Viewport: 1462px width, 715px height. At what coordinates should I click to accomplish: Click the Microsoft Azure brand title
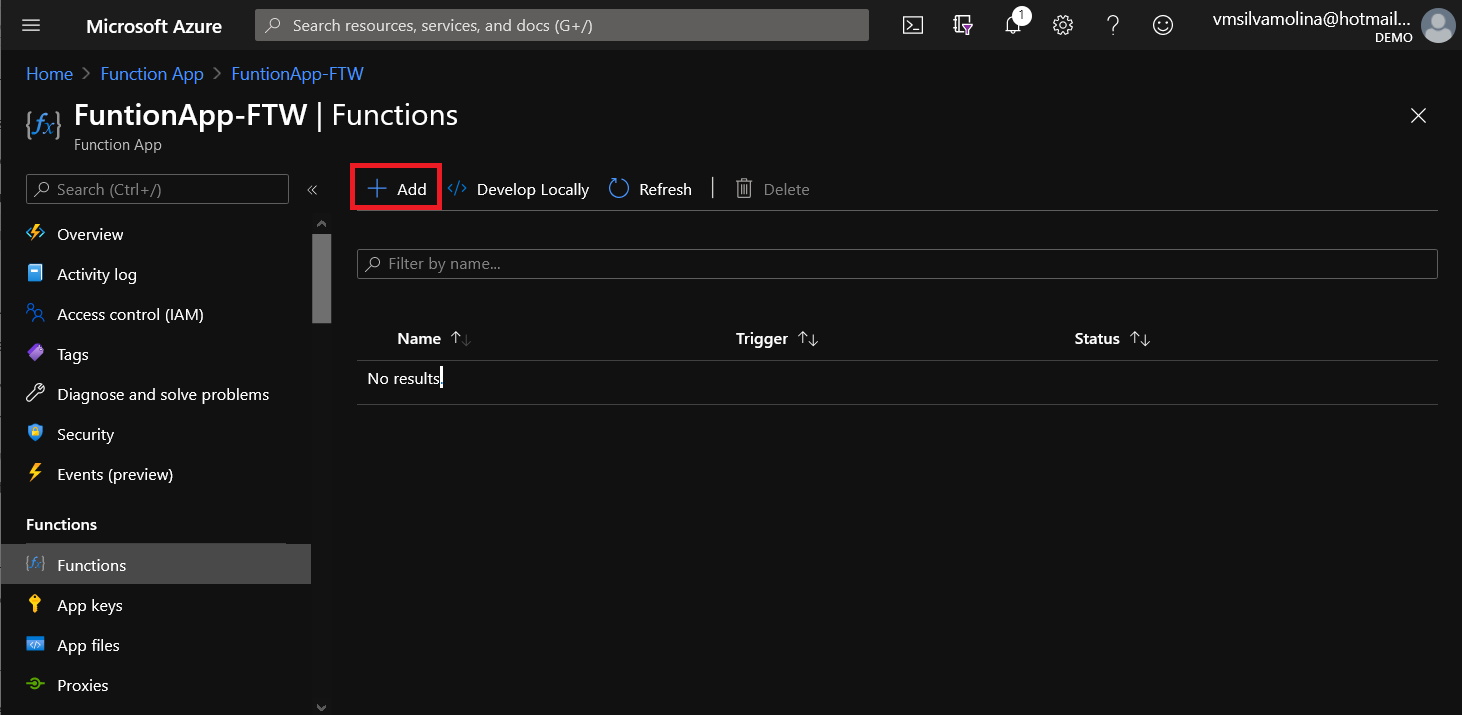point(154,26)
